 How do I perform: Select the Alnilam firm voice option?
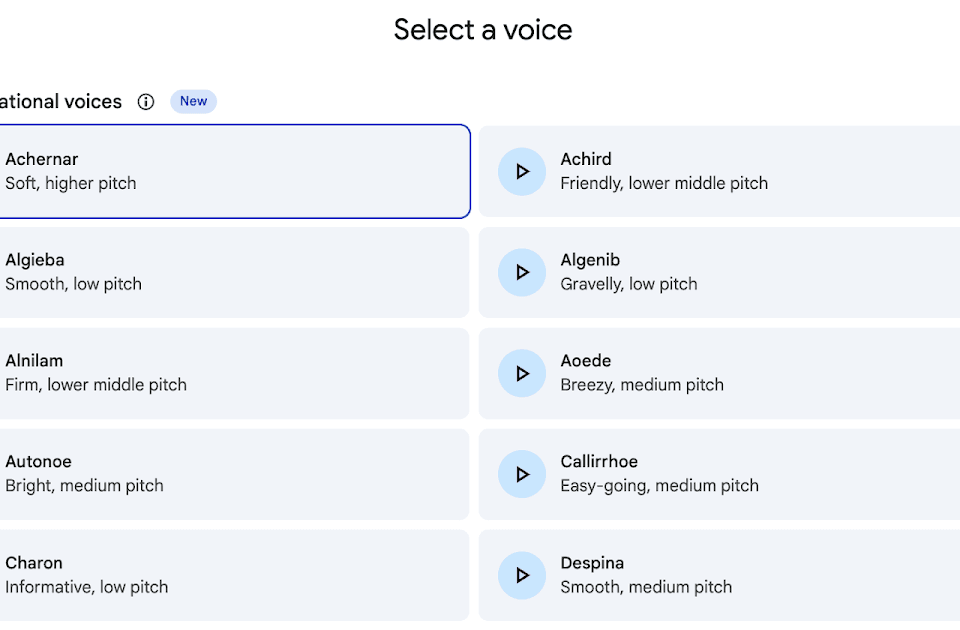pos(230,373)
